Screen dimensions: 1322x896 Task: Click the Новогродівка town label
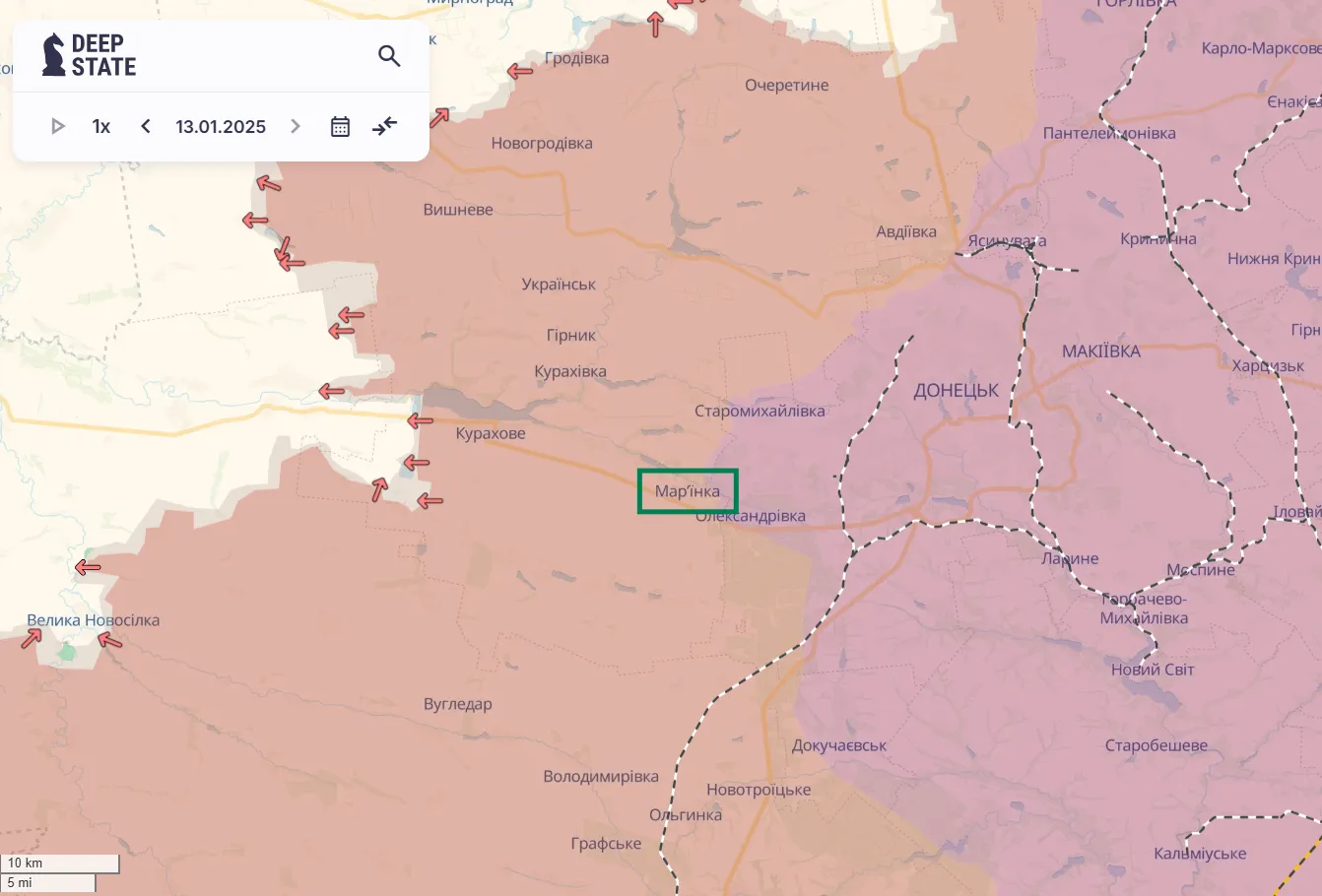(x=542, y=143)
